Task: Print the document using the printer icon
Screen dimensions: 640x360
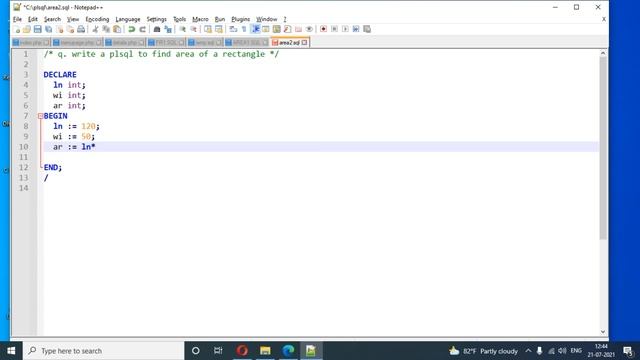Action: point(81,29)
